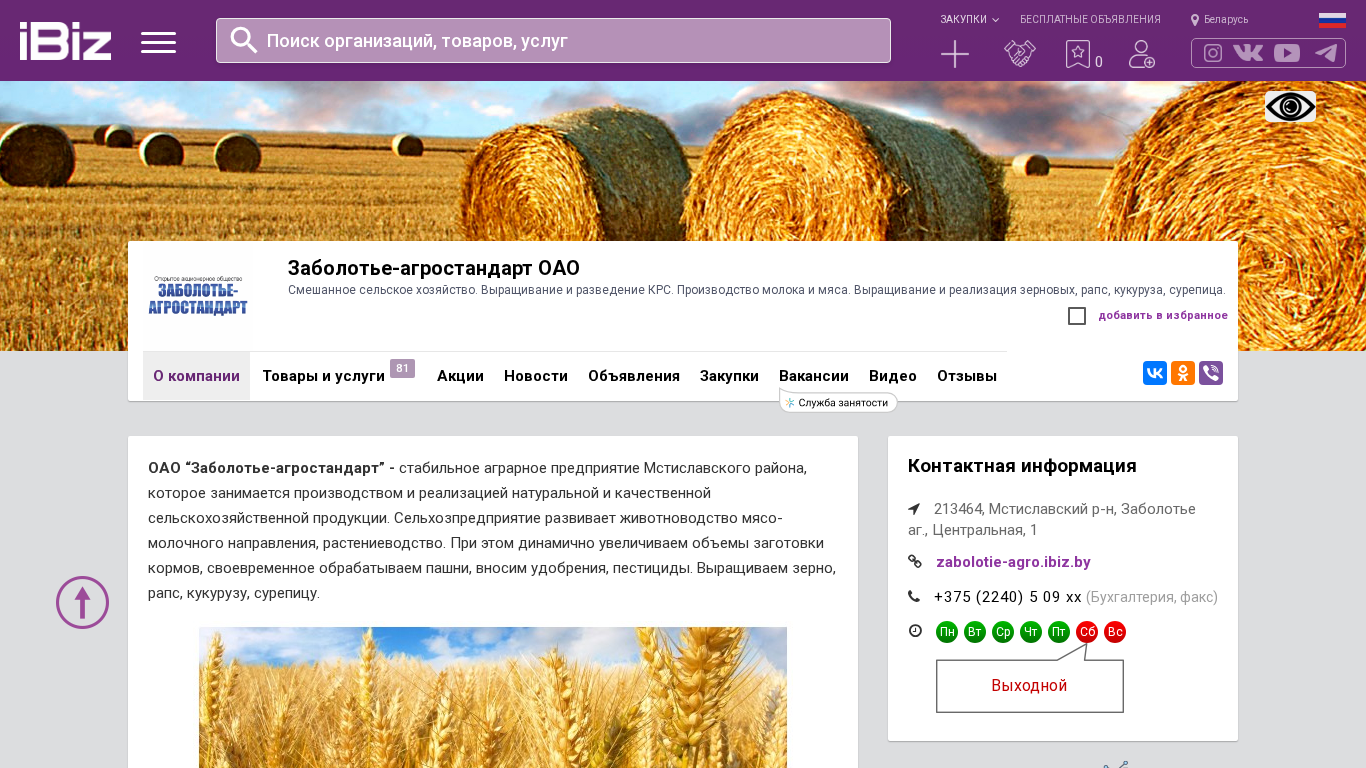Focus the organization search field

(553, 40)
